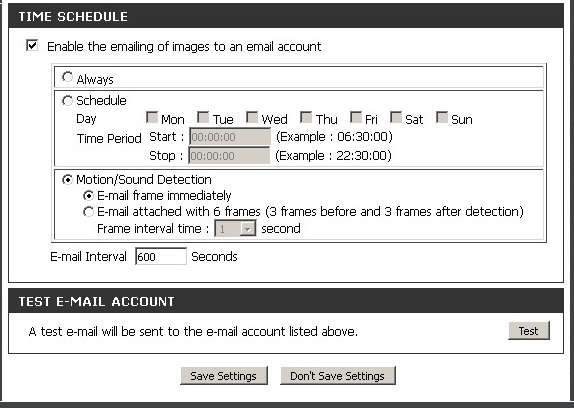Open the Frame interval time dropdown
This screenshot has height=408, width=574.
[235, 229]
